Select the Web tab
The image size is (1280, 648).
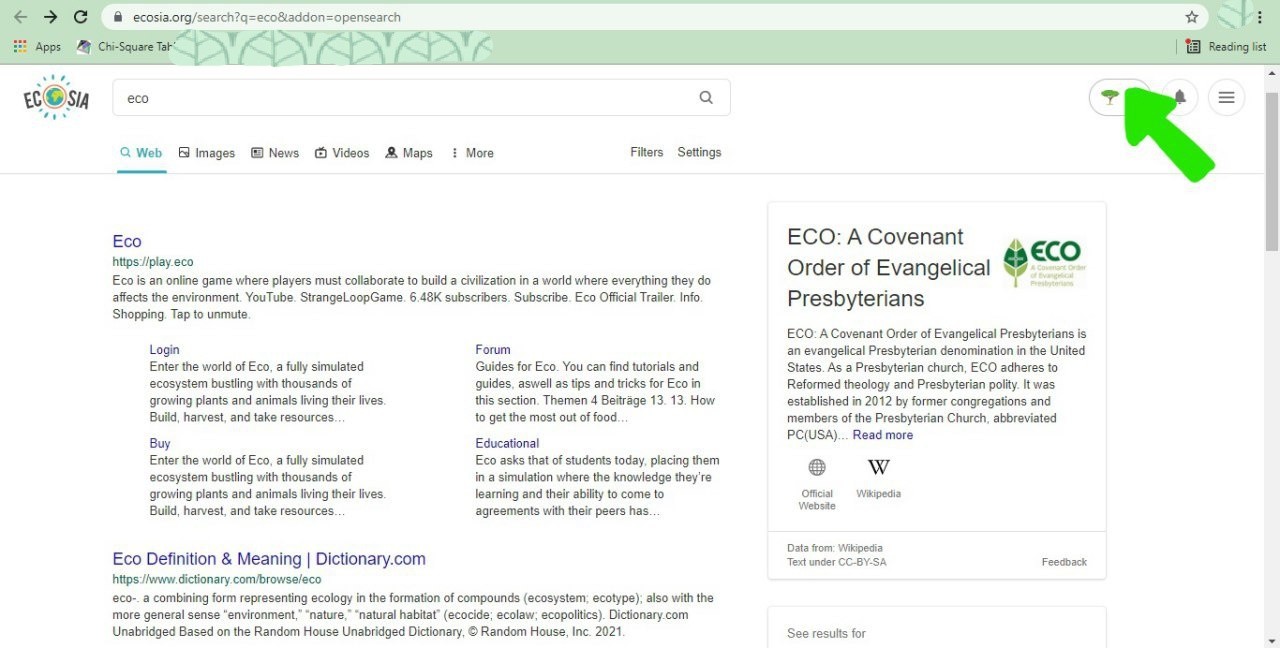click(x=141, y=153)
